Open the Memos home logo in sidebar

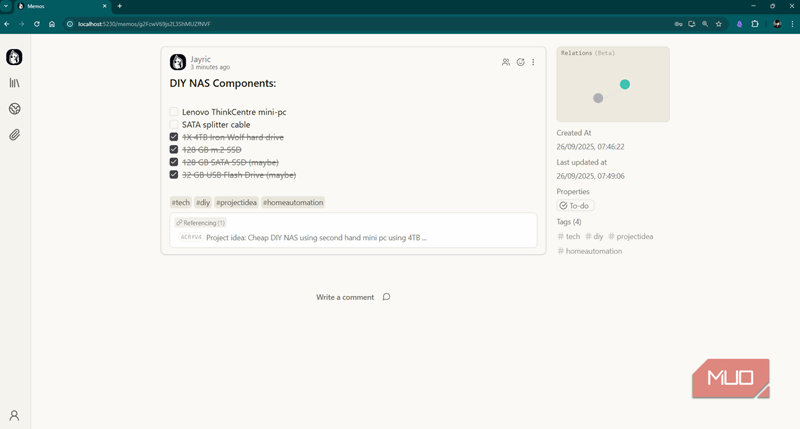coord(14,57)
